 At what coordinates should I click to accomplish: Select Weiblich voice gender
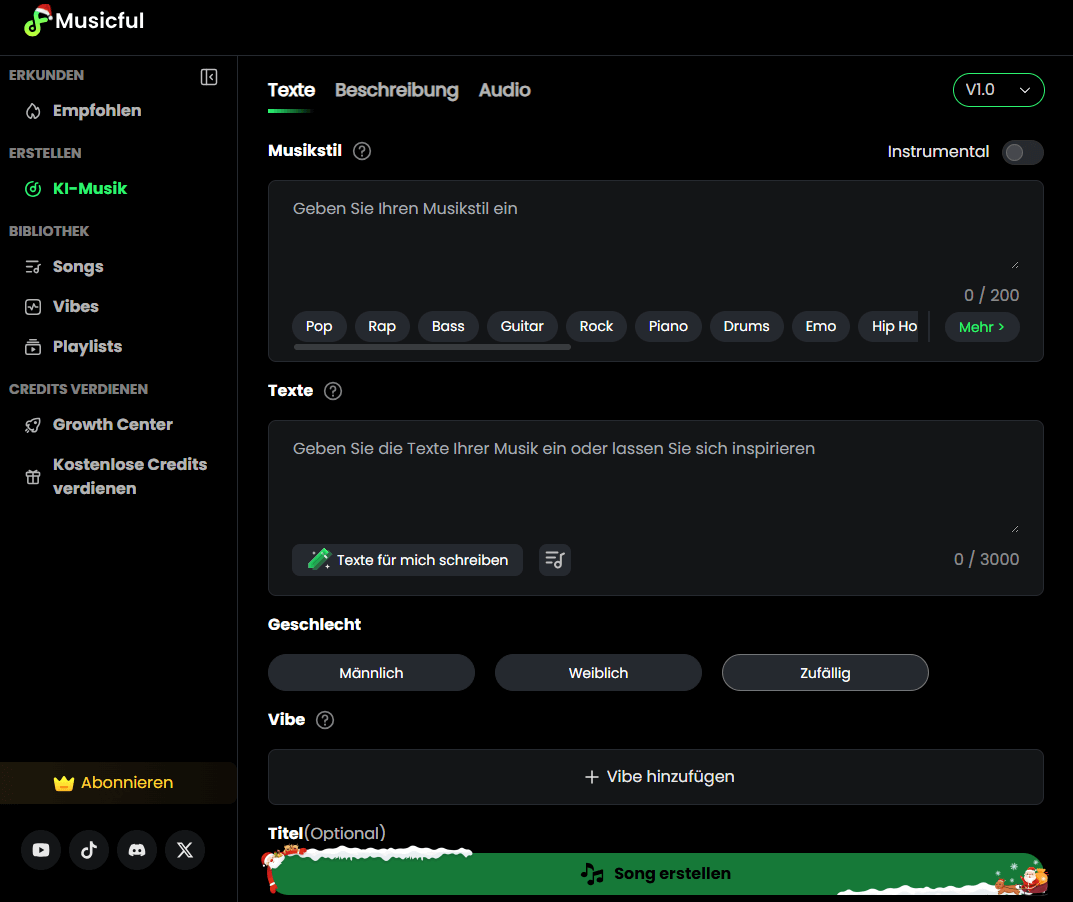598,673
